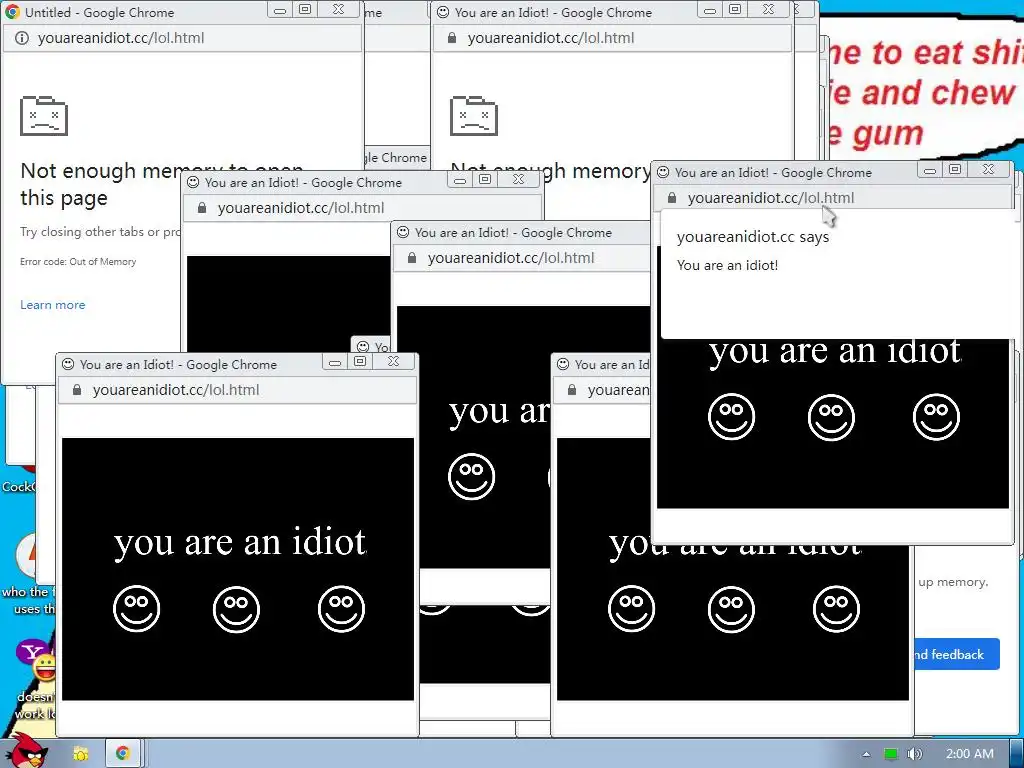Click lock icon in the crashed 'You are an Idiot!' window
This screenshot has height=768, width=1024.
click(x=451, y=38)
